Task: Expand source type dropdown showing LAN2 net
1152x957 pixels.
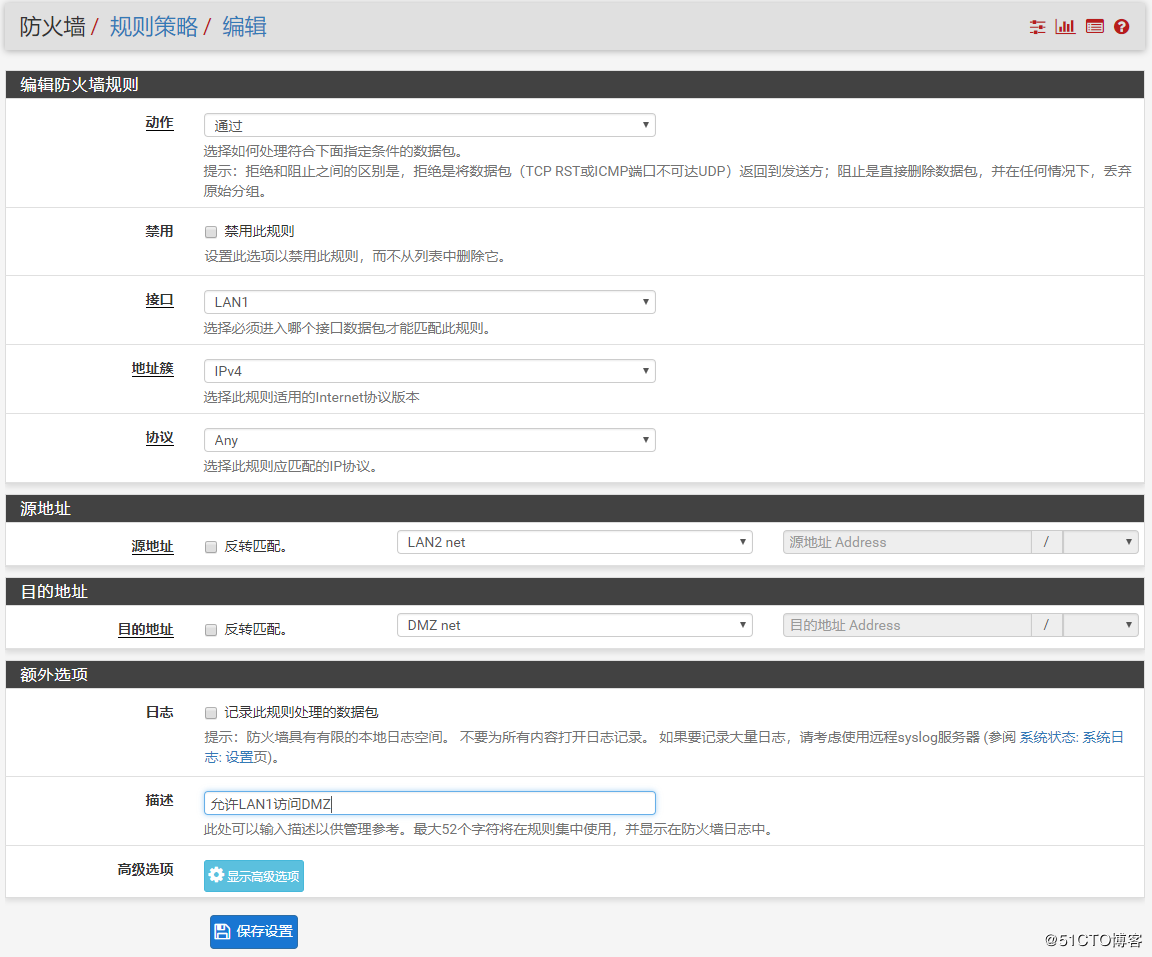Action: (x=574, y=542)
